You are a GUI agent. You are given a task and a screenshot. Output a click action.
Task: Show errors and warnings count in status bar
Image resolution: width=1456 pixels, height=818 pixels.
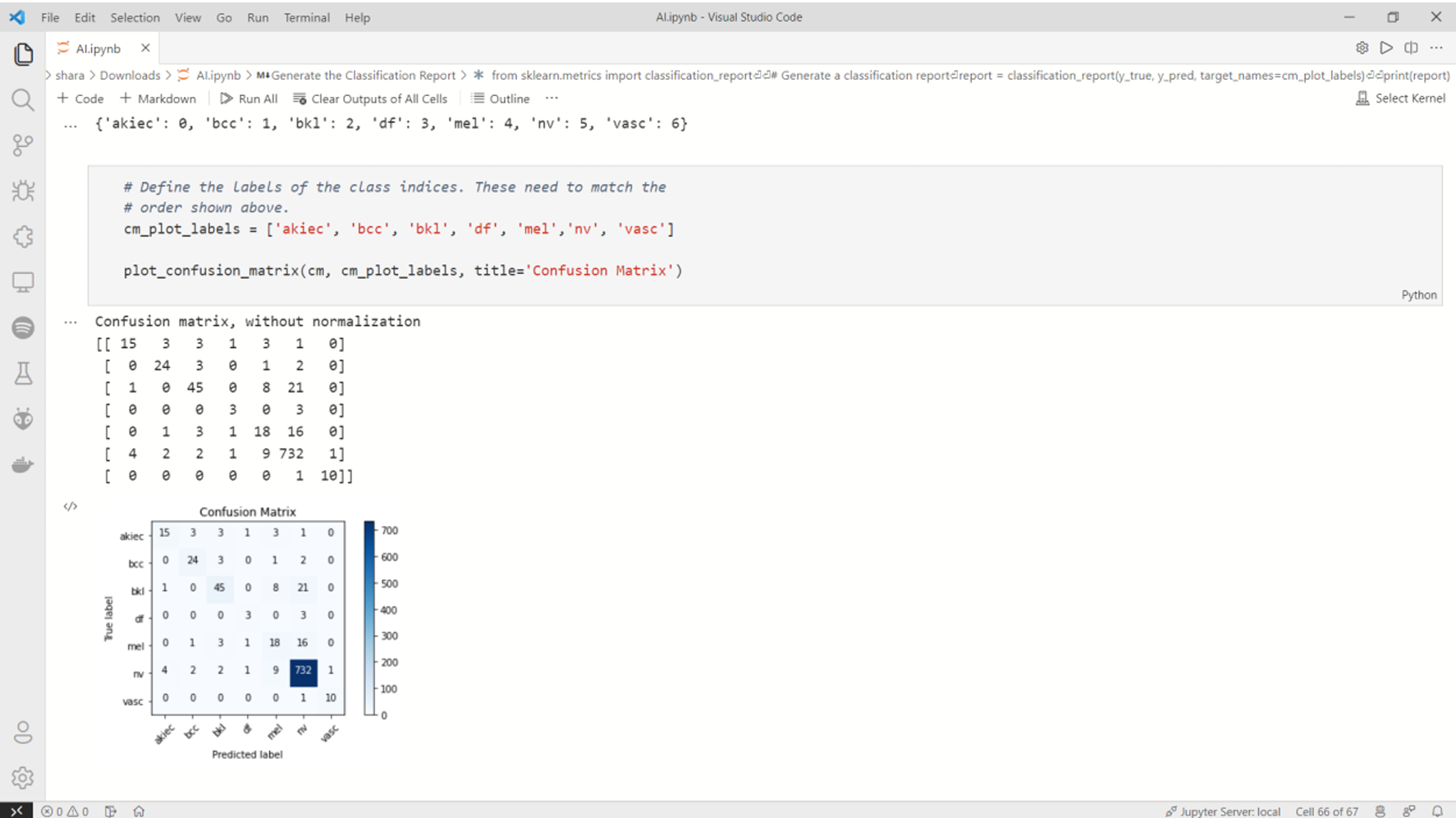65,811
